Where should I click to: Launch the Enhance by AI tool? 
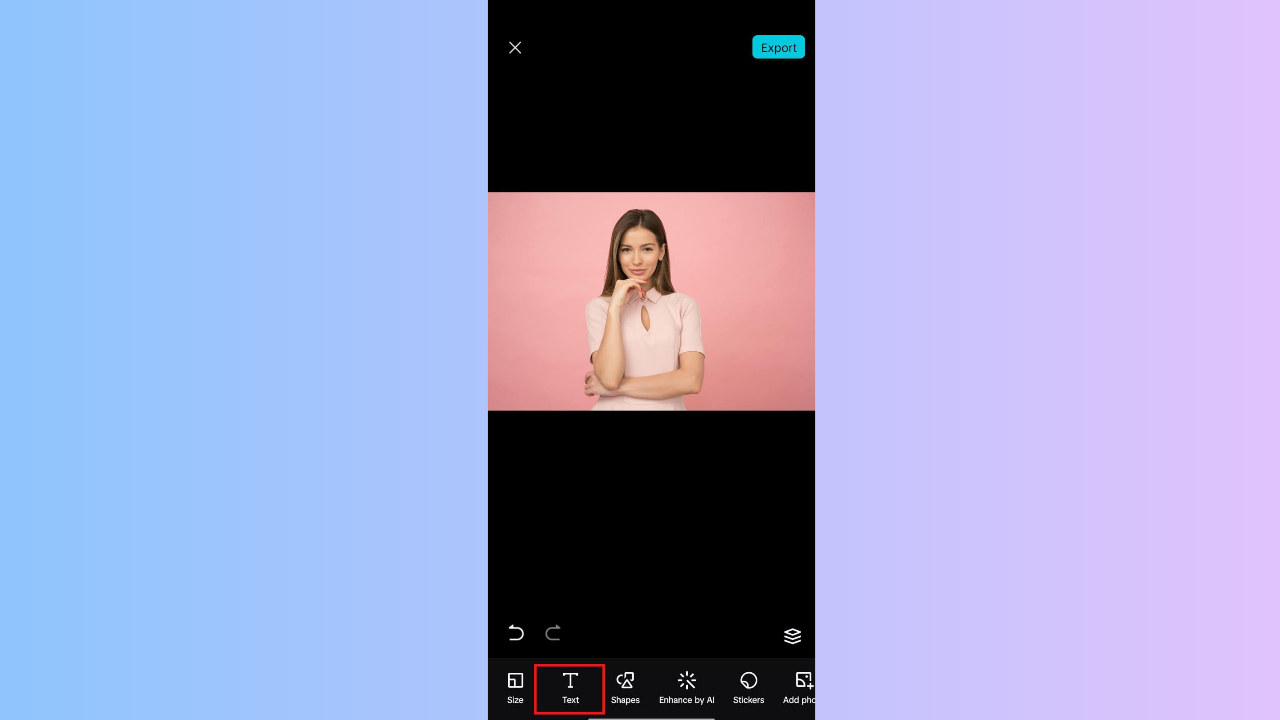click(687, 687)
